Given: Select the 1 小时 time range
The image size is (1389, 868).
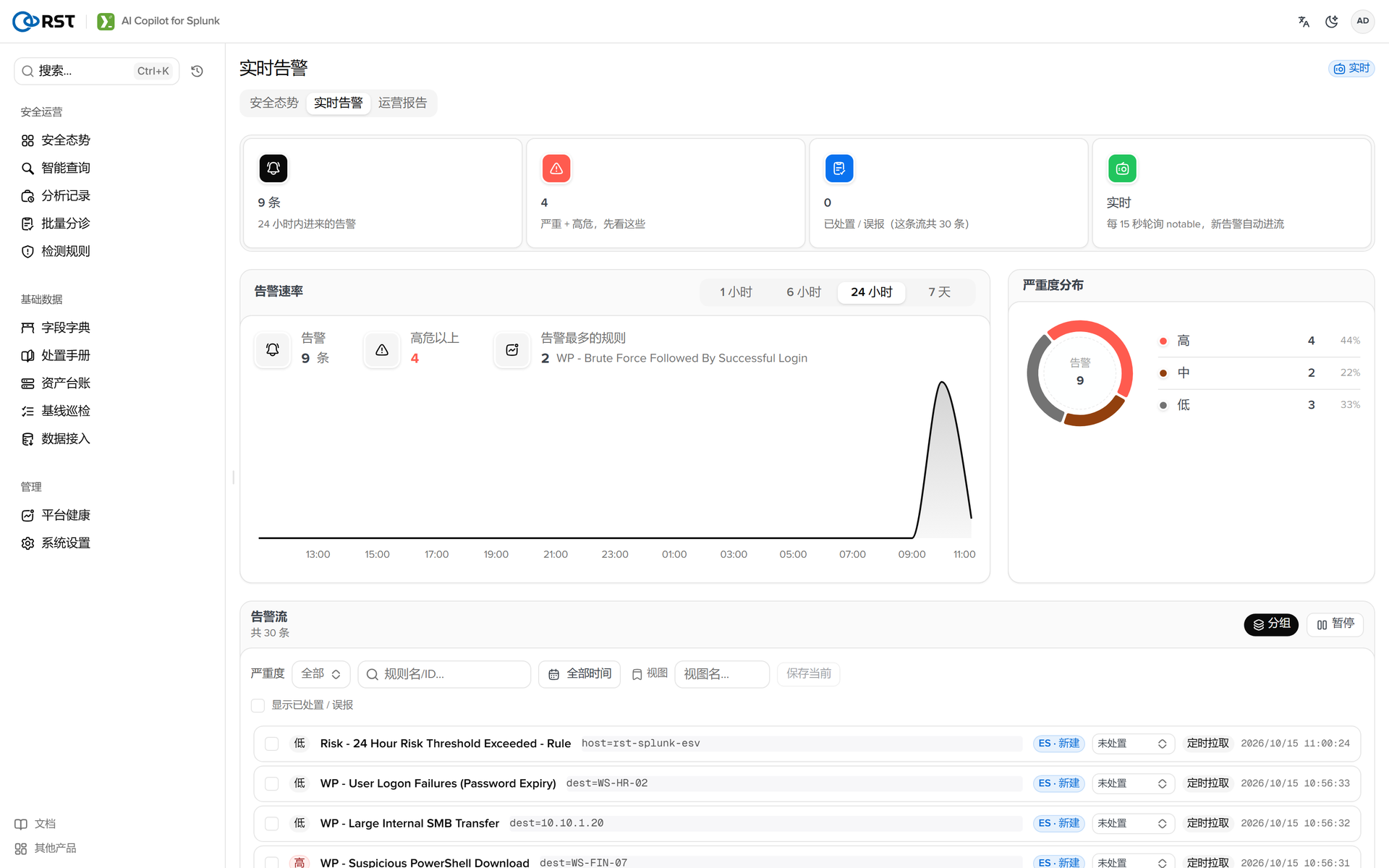Looking at the screenshot, I should point(736,292).
